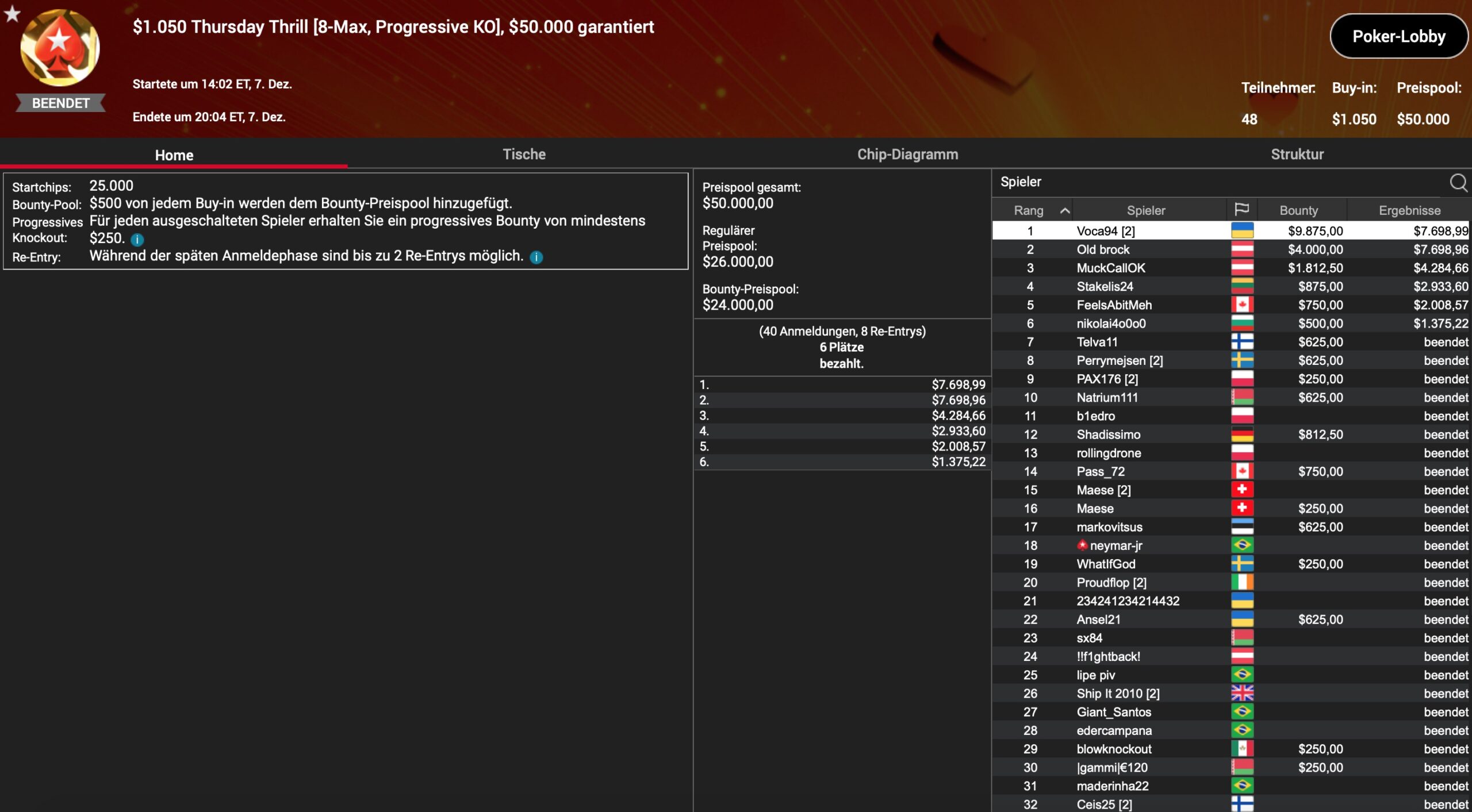Sort players by the flag column
Screen dimensions: 1472x812
1241,210
